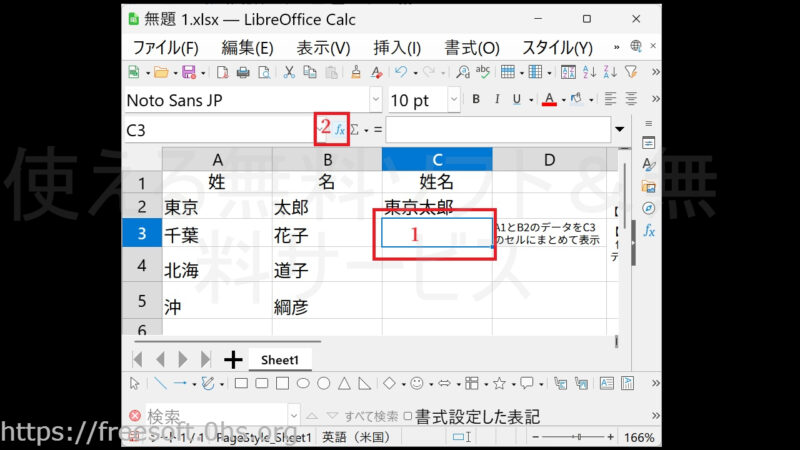Open the Function Wizard fx icon
Screen dimensions: 800x450
point(340,130)
